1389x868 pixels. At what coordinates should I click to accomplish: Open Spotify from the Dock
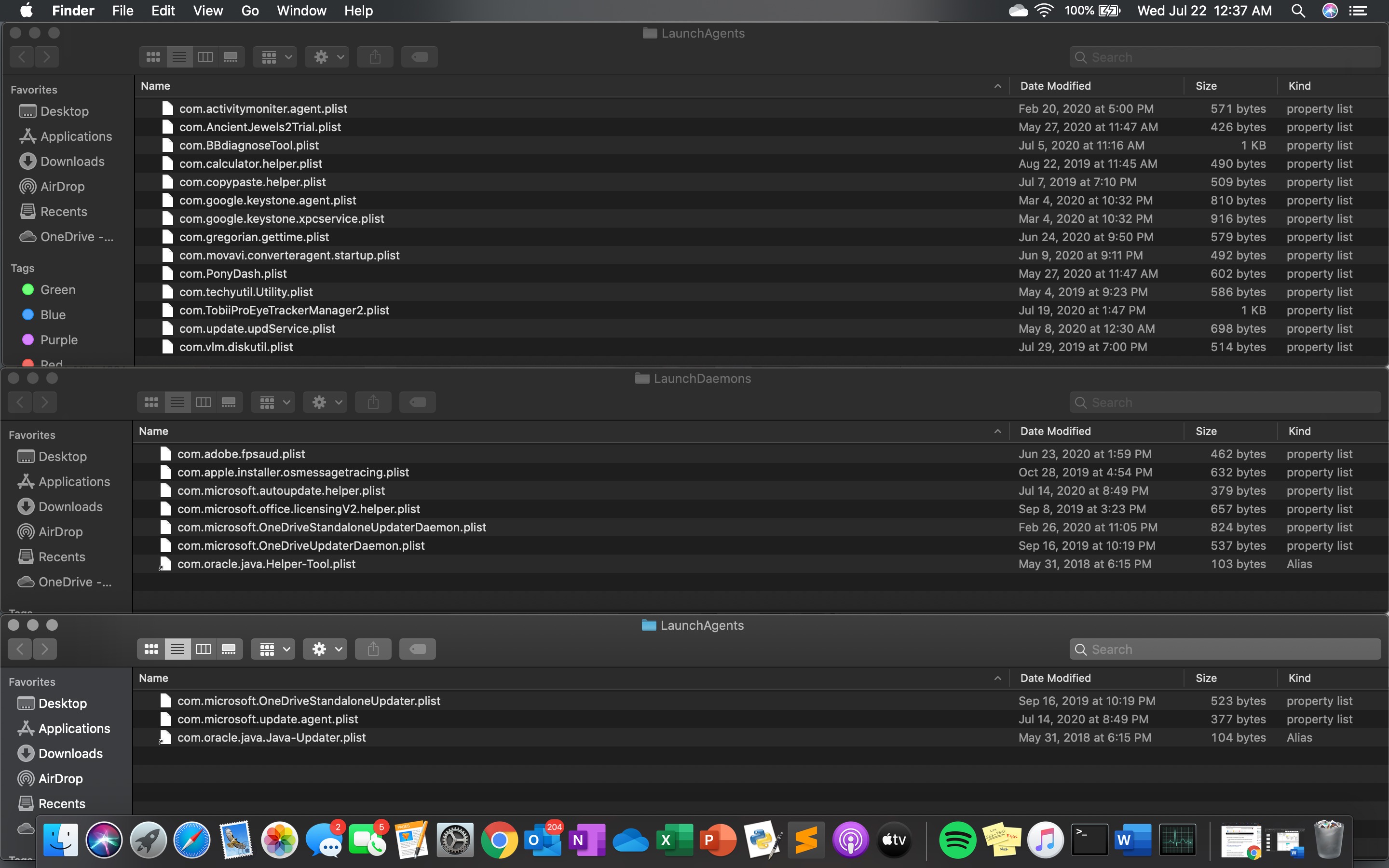click(x=957, y=841)
